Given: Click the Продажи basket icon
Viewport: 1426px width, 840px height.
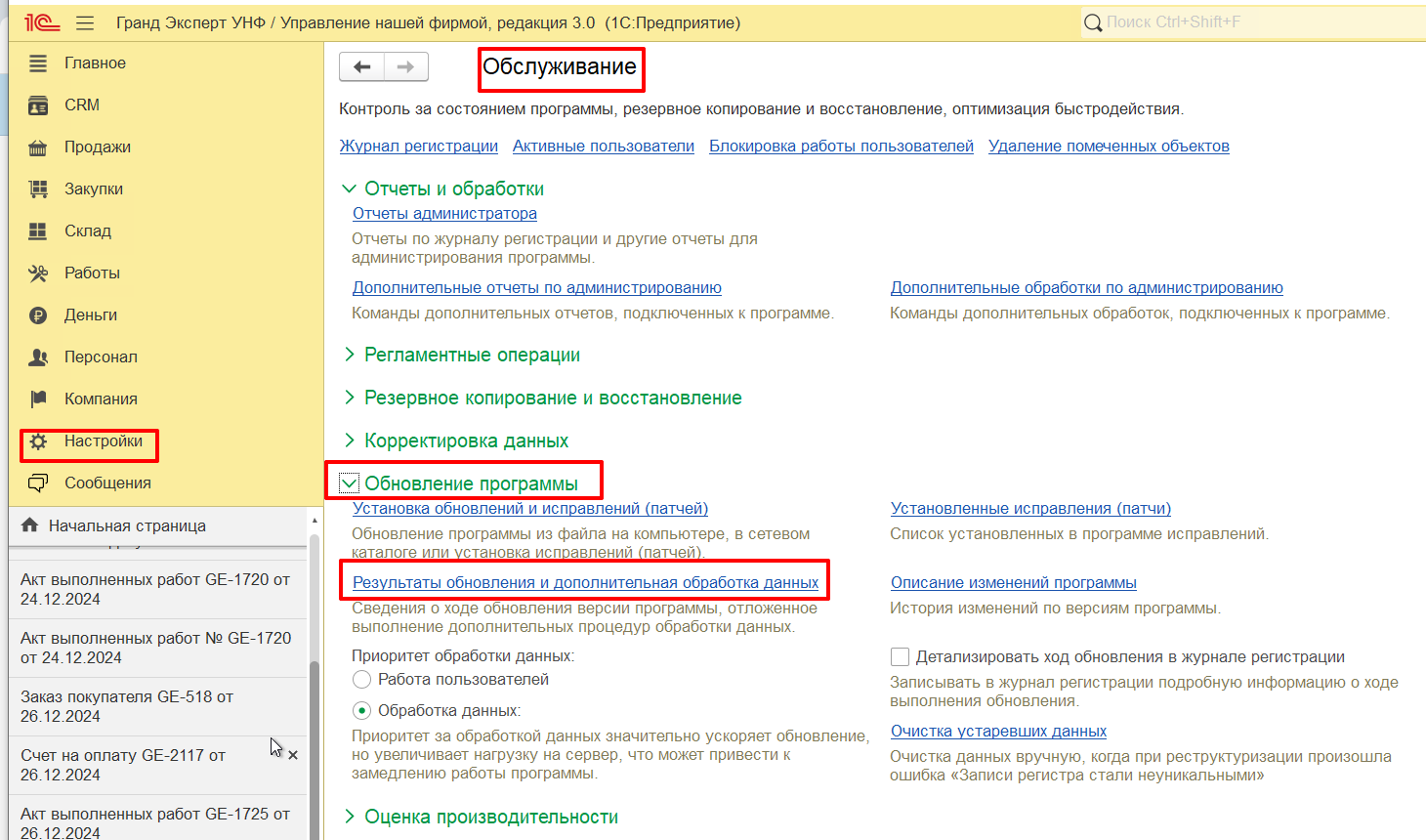Looking at the screenshot, I should click(x=38, y=147).
